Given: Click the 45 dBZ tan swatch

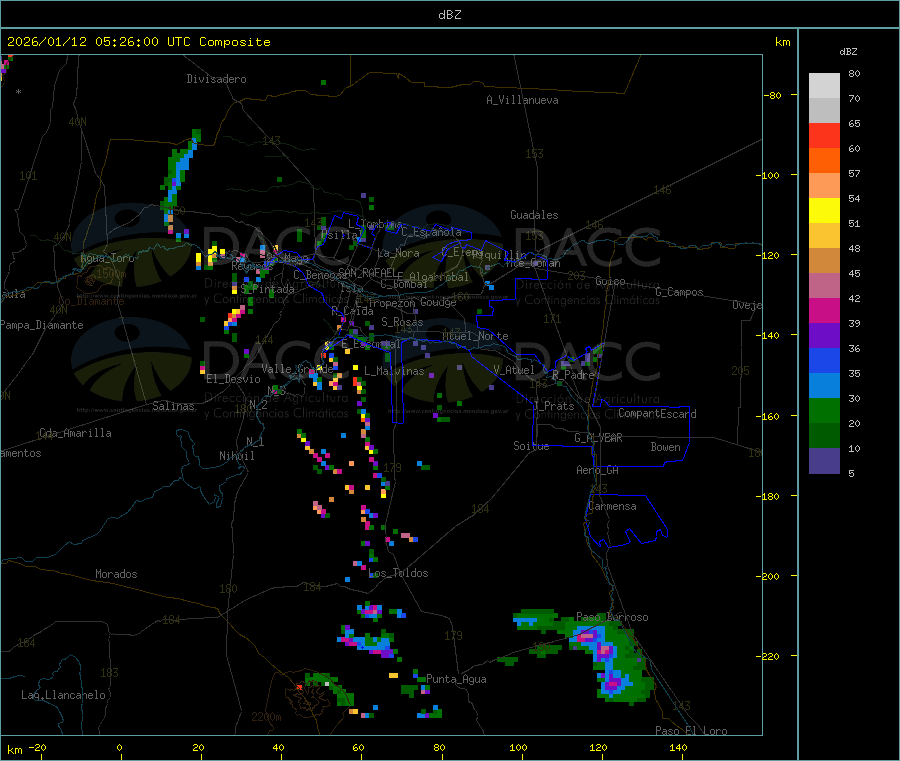Looking at the screenshot, I should coord(824,261).
